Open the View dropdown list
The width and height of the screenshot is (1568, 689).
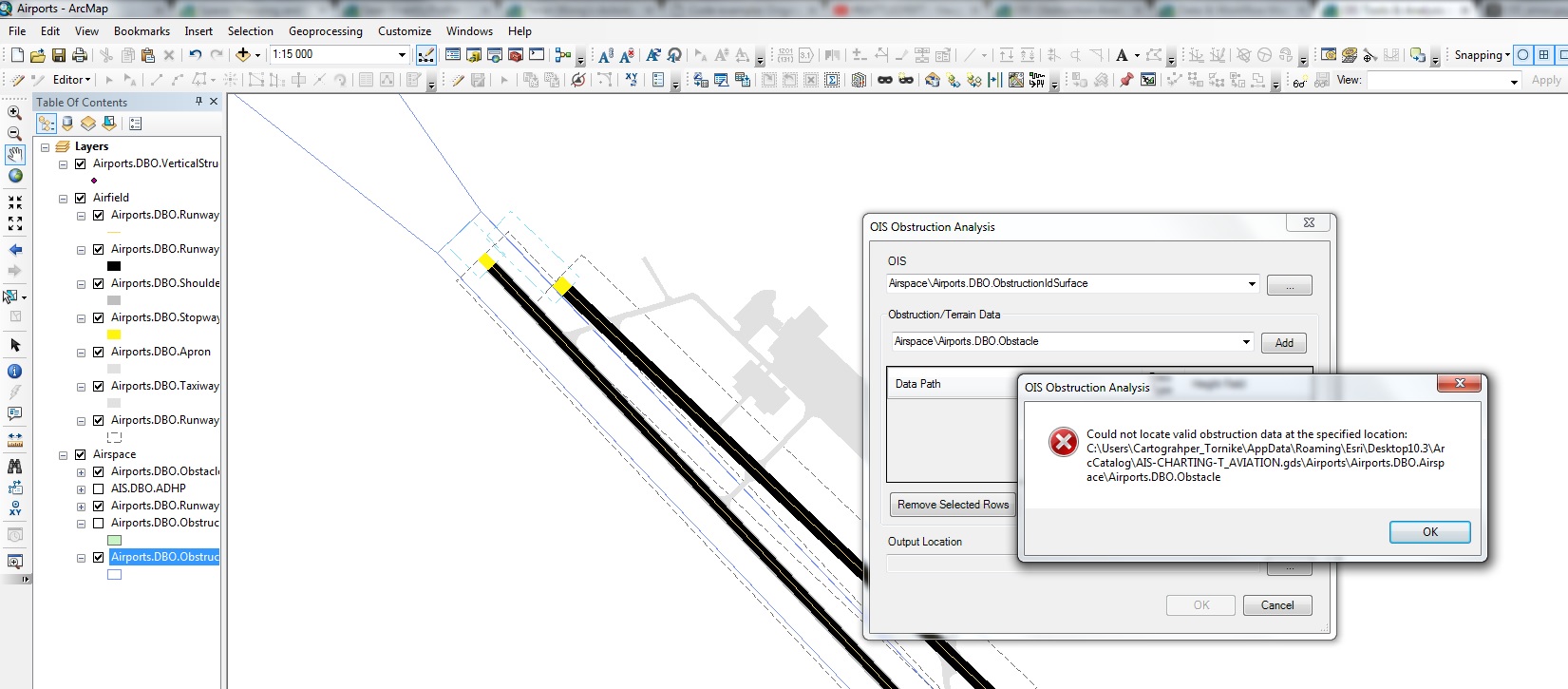coord(1514,82)
